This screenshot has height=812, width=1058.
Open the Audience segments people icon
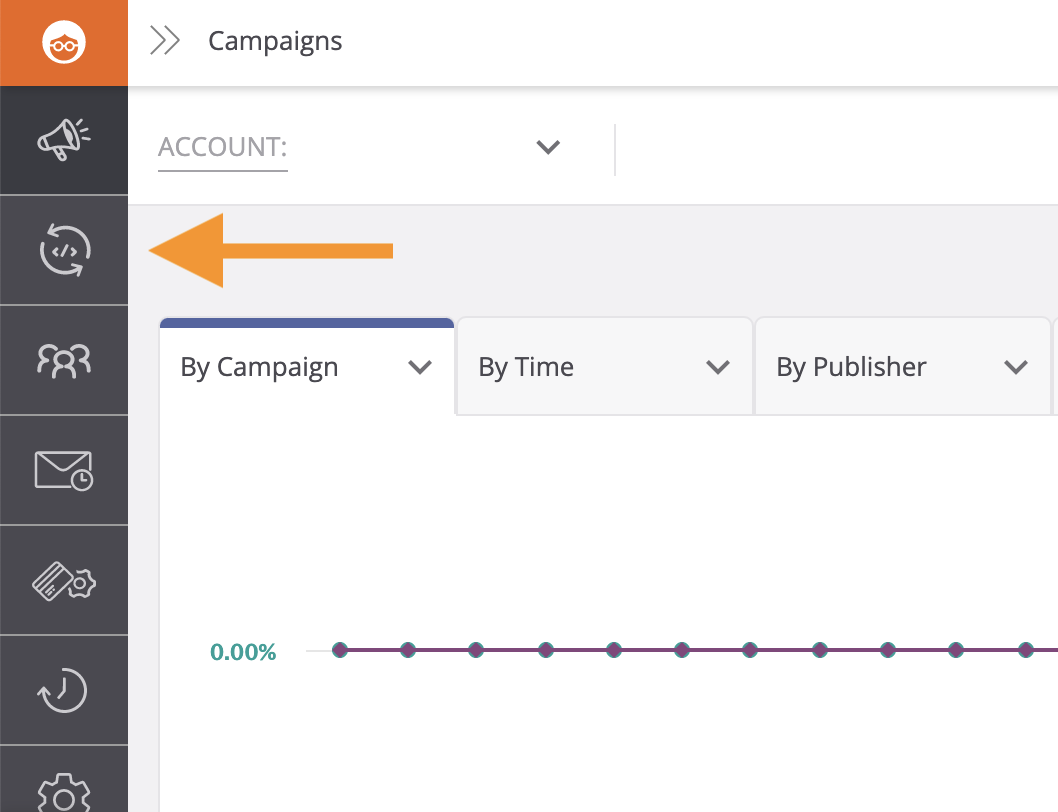pos(64,360)
